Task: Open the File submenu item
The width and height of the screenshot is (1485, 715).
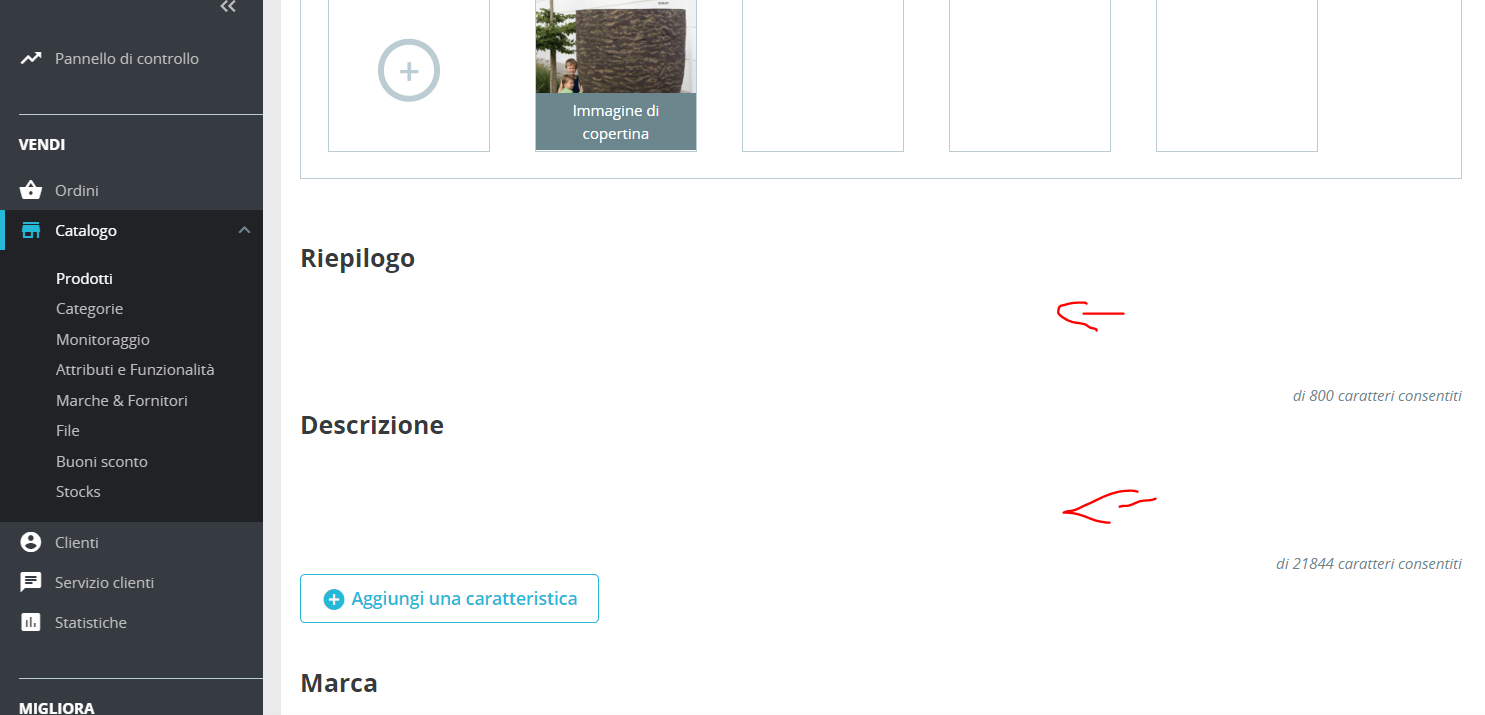Action: [x=68, y=431]
